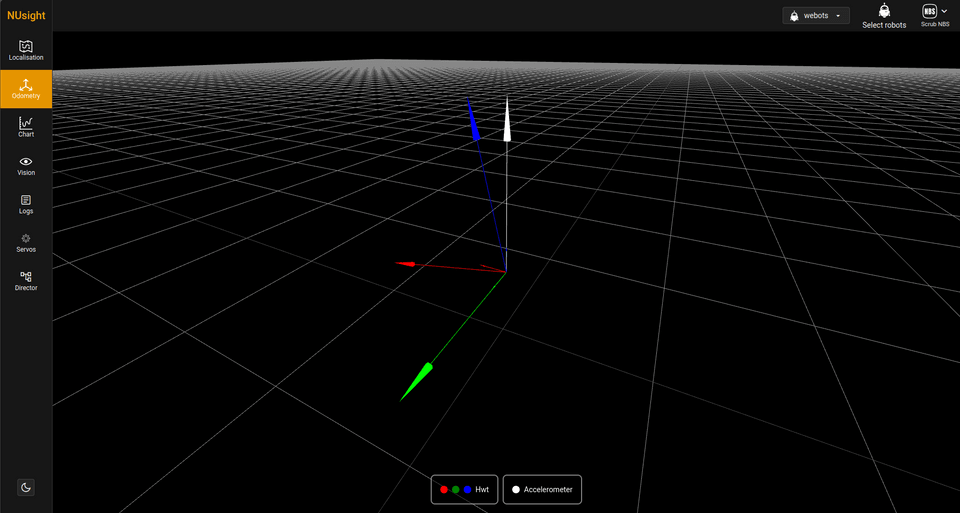The width and height of the screenshot is (960, 513).
Task: Toggle the Hwt legend button
Action: pyautogui.click(x=465, y=490)
